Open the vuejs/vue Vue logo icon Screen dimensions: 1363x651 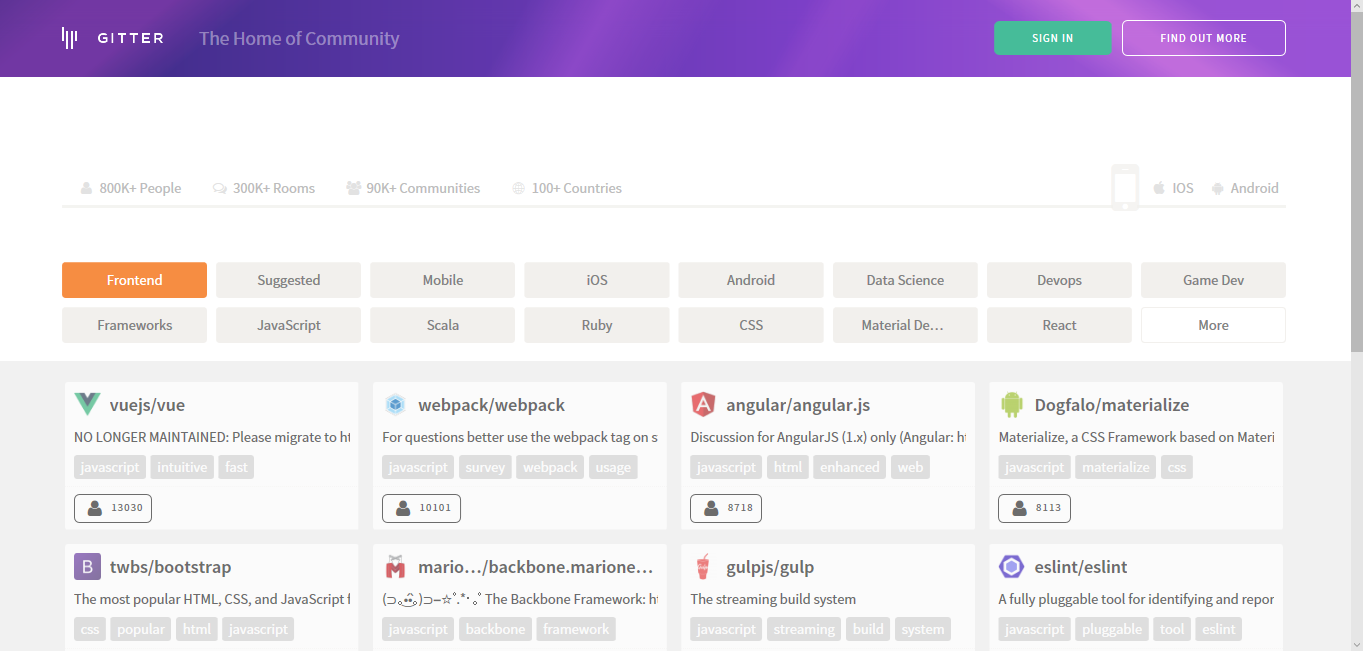(x=87, y=405)
